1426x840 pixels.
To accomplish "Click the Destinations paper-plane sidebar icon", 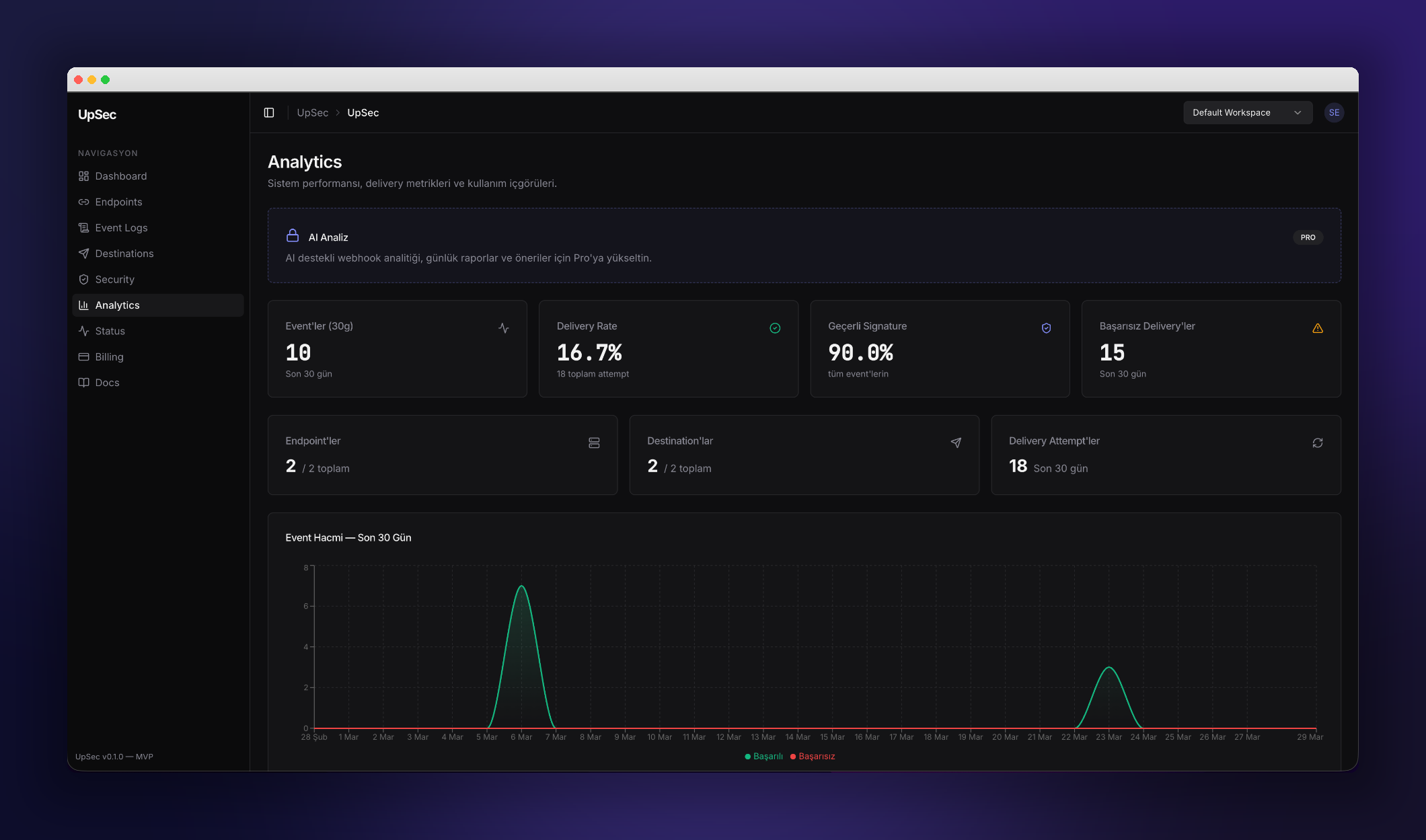I will point(83,254).
